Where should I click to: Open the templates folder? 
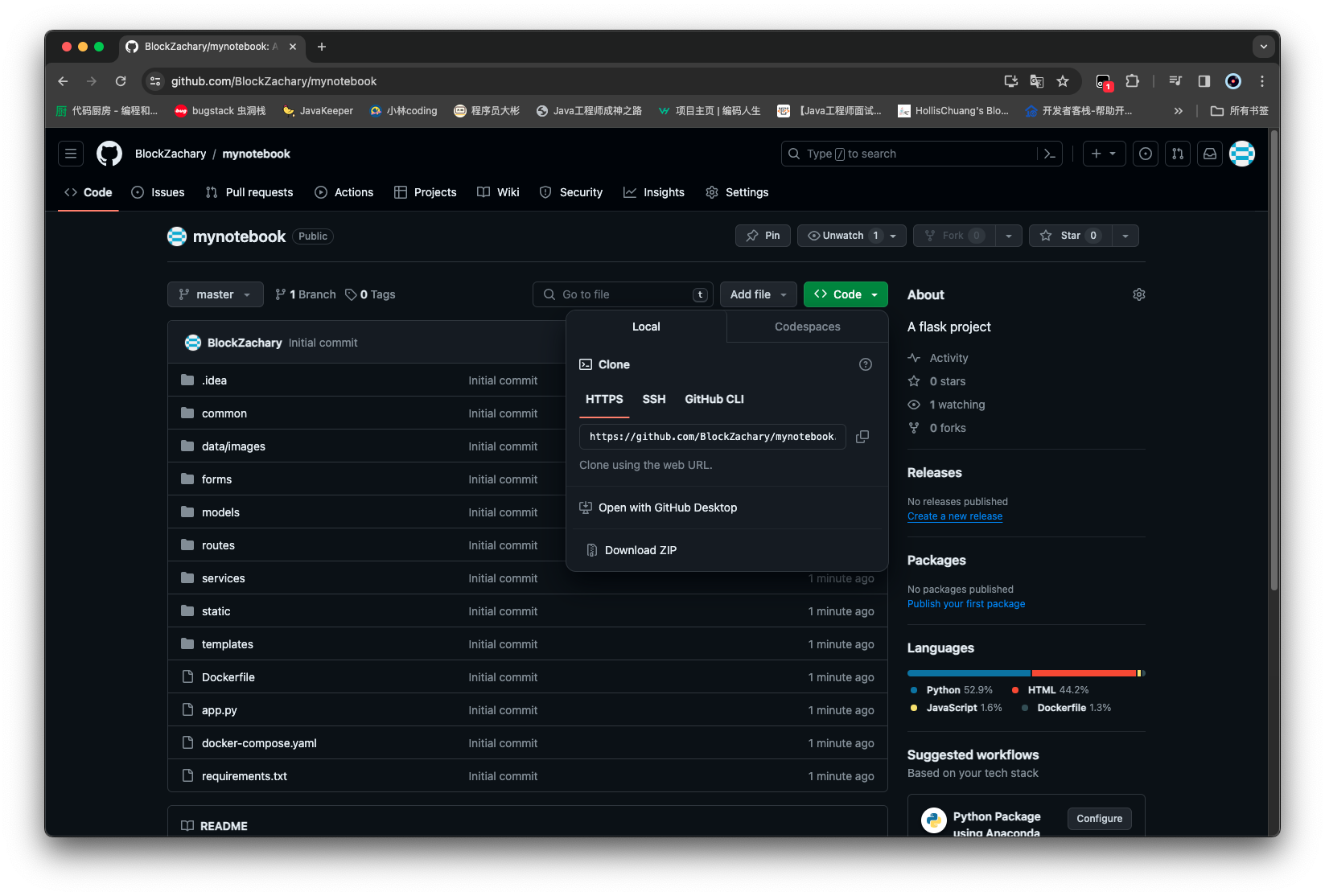228,644
